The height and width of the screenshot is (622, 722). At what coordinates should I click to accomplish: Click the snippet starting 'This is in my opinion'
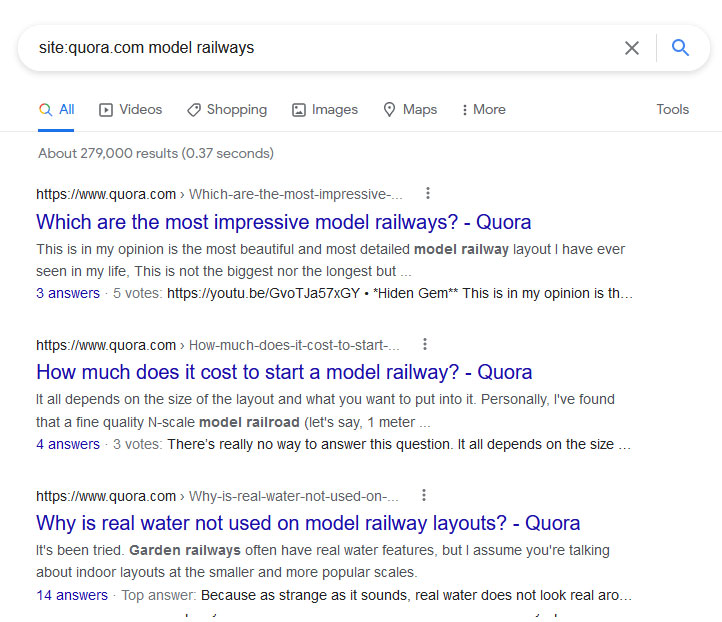pyautogui.click(x=331, y=260)
